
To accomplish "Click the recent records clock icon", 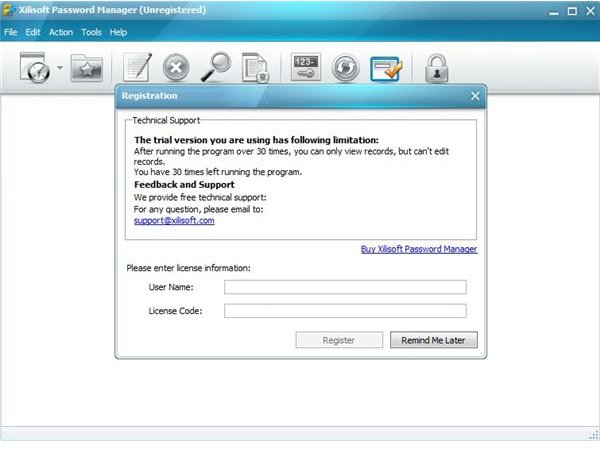I will tap(35, 68).
